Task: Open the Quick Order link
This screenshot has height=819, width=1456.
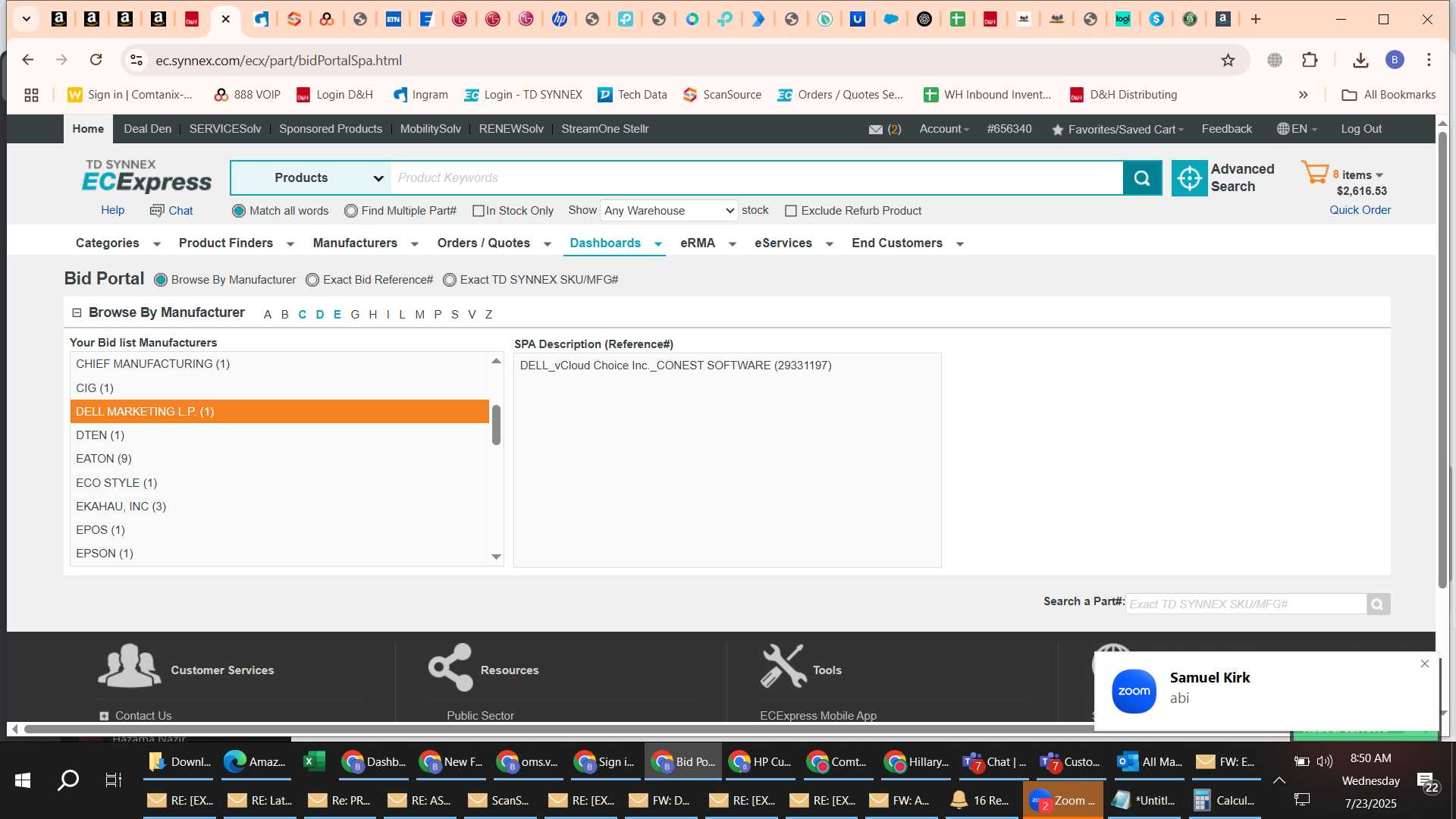Action: pyautogui.click(x=1360, y=210)
